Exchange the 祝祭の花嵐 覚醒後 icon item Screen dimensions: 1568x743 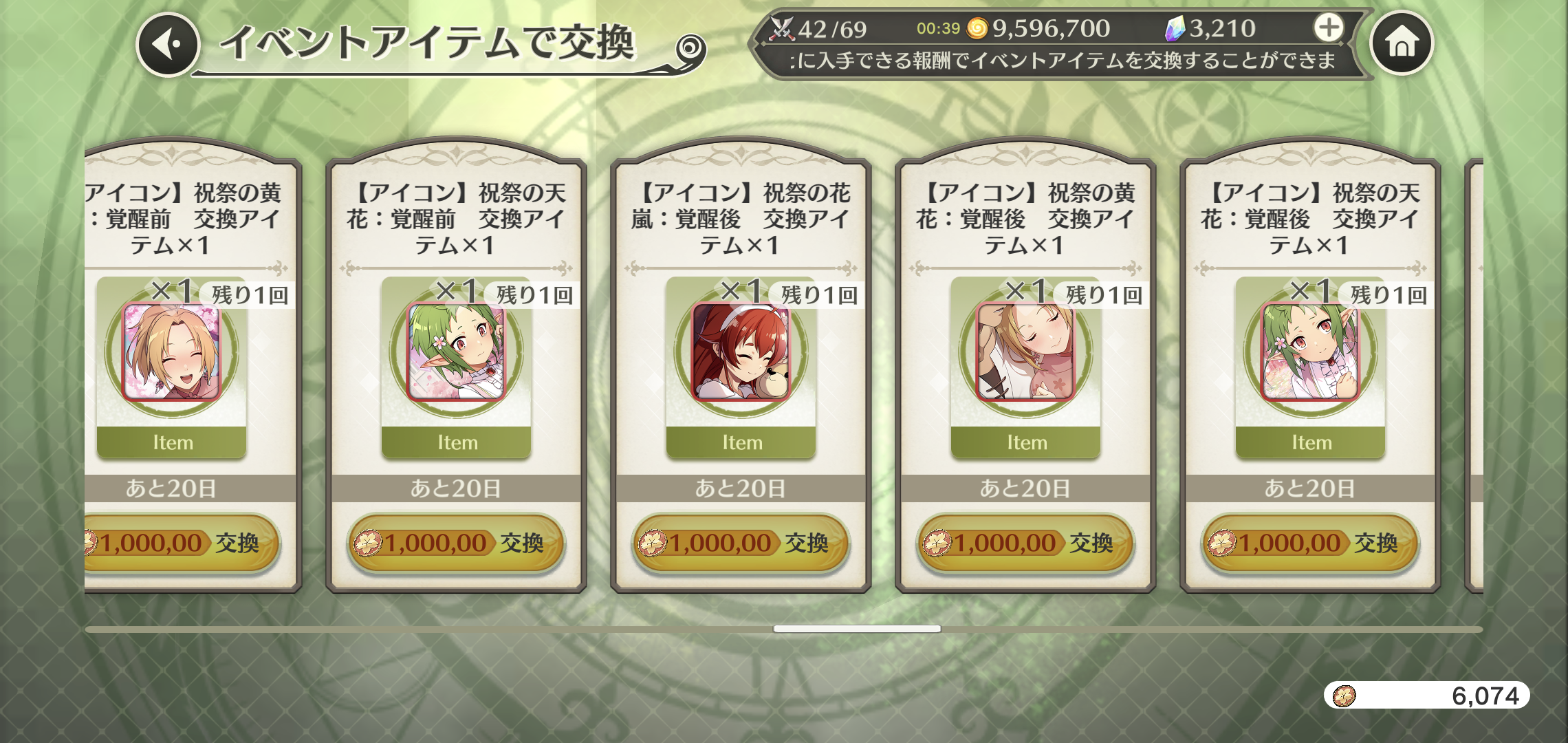pos(741,543)
